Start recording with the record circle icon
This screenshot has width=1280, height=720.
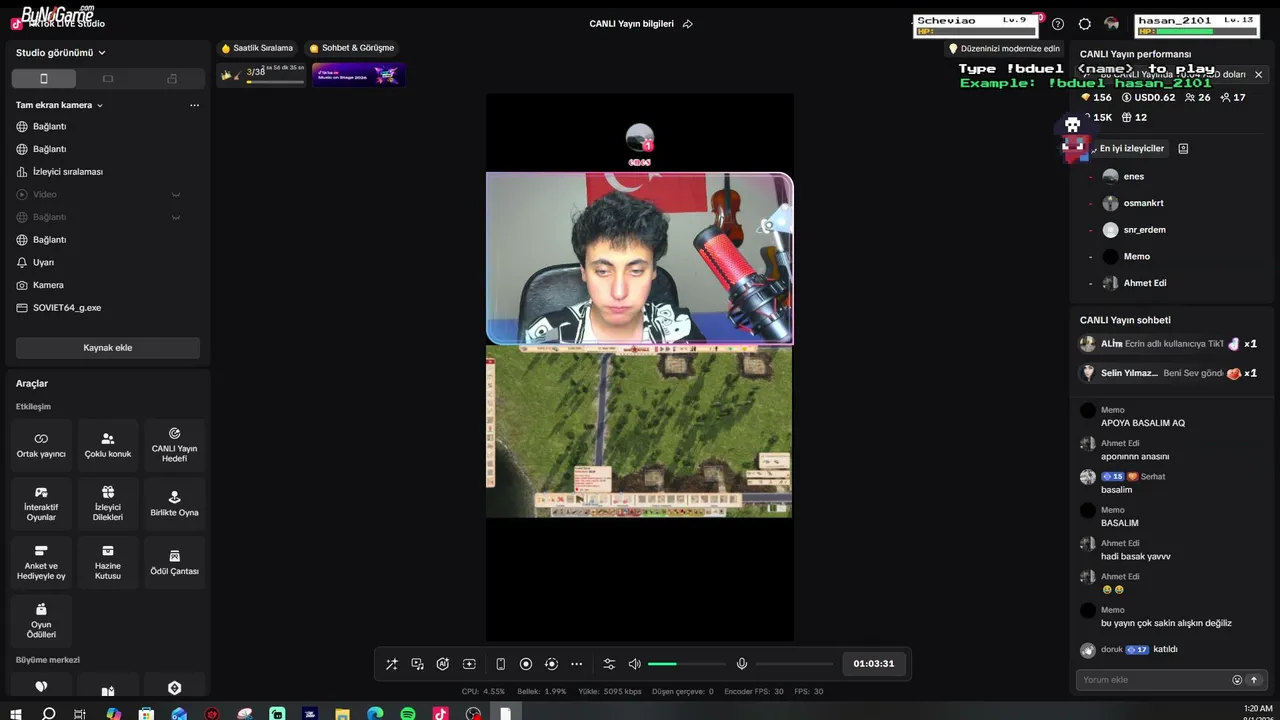(526, 664)
